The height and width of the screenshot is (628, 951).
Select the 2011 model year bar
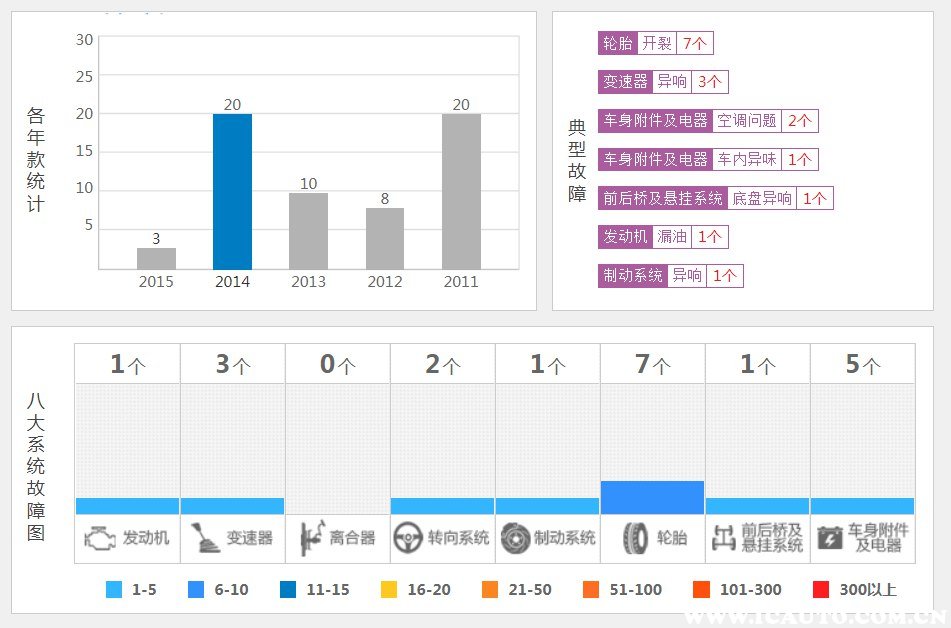(461, 192)
